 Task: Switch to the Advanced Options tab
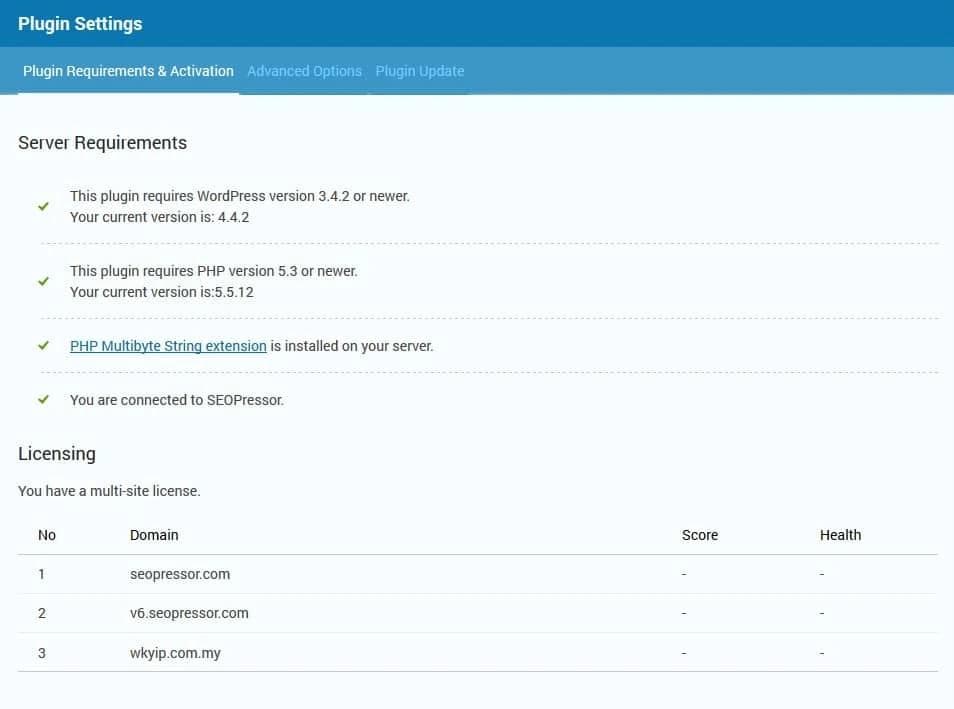304,71
